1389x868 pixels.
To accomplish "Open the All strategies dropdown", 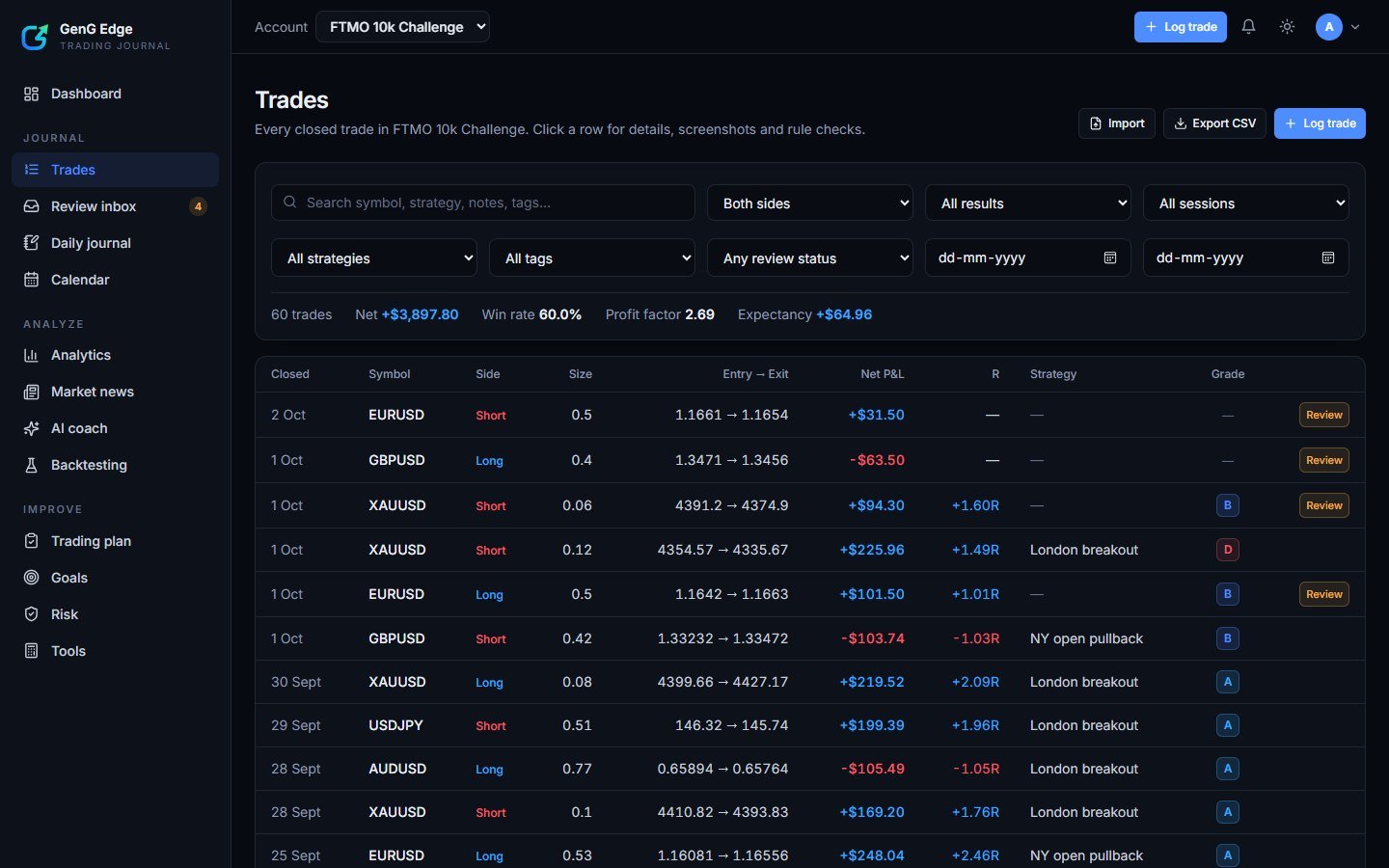I will (x=374, y=258).
